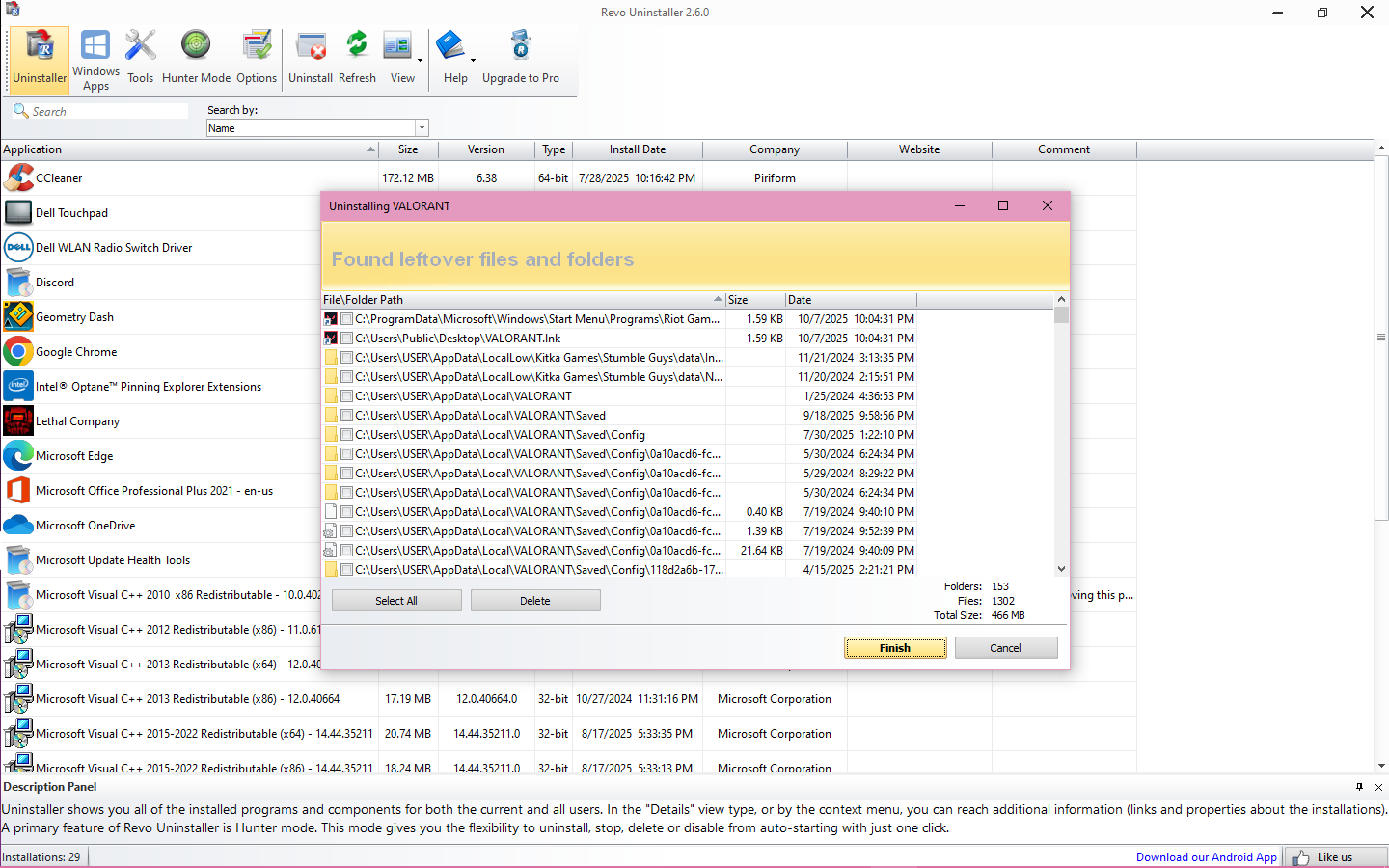
Task: Check the VALORANT\Saved\Config folder checkbox
Action: tap(346, 435)
